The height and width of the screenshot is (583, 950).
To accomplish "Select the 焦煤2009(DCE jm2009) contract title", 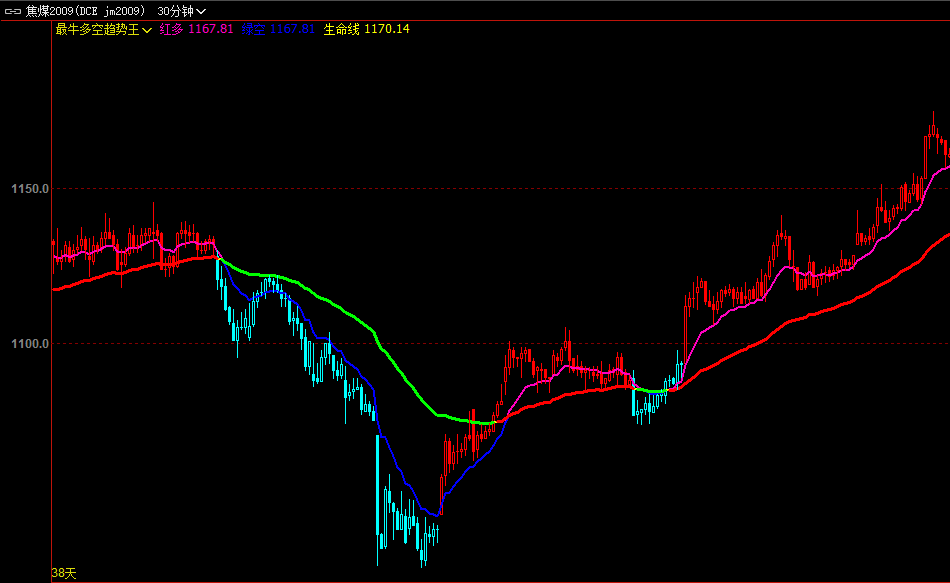I will pos(85,10).
